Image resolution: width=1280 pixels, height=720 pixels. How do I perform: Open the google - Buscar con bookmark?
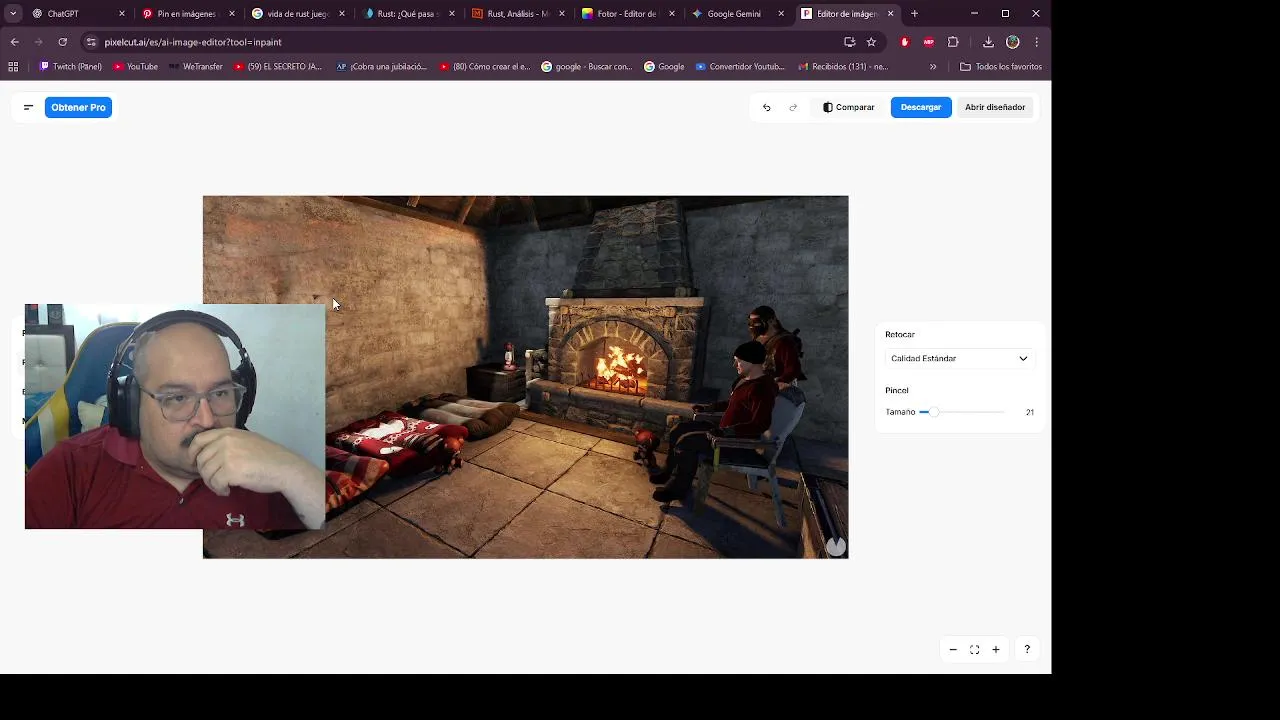coord(587,67)
